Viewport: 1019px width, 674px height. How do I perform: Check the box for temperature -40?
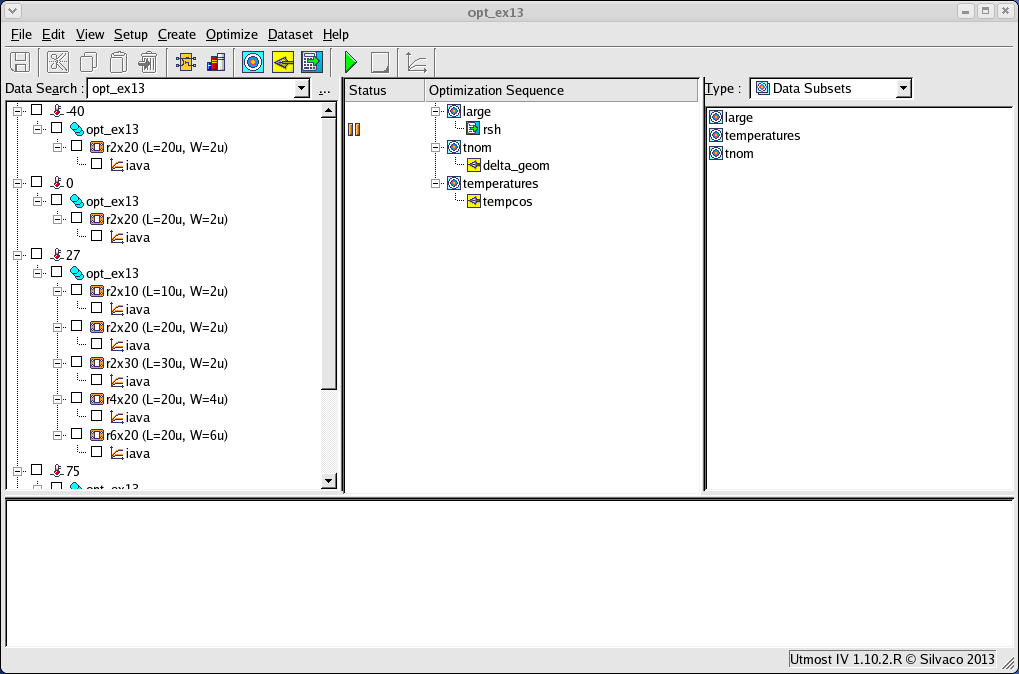(37, 110)
